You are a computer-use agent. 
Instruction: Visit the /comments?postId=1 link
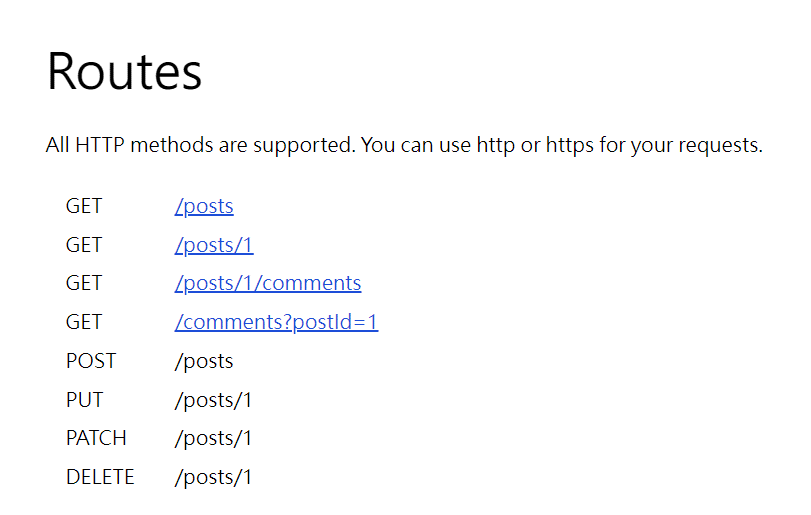click(276, 322)
